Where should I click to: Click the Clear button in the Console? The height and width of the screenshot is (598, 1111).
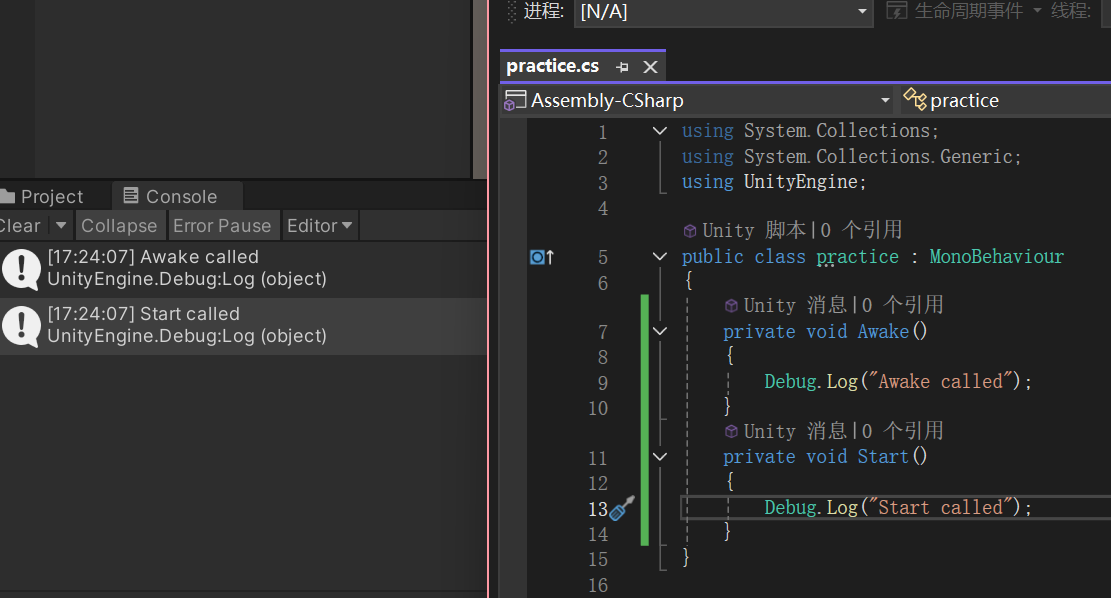16,226
